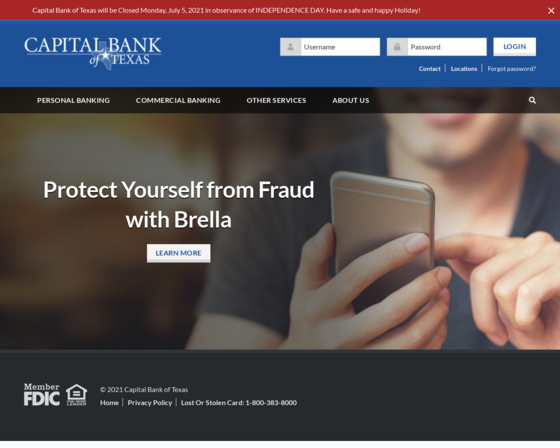Click the user icon beside Username
The height and width of the screenshot is (448, 560).
290,47
